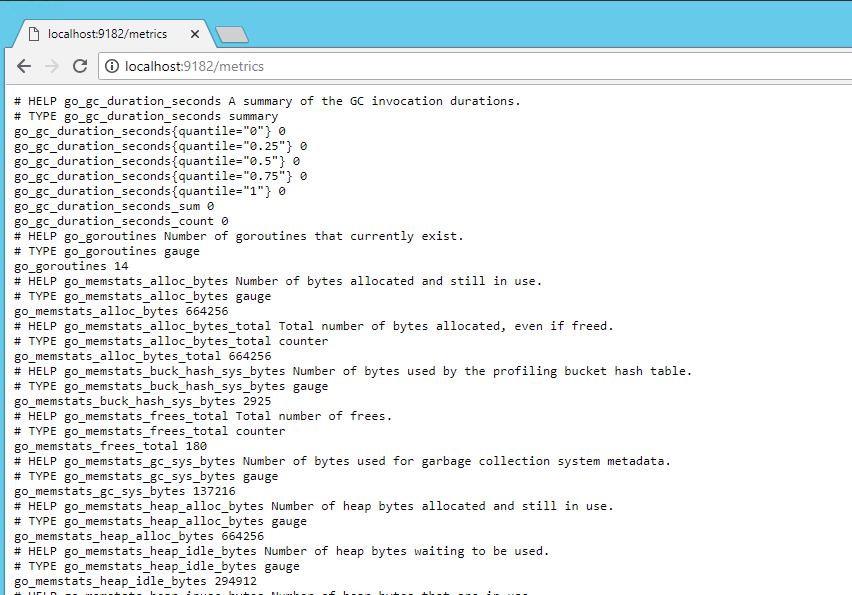
Task: Click the refresh control to reload metrics
Action: (80, 66)
